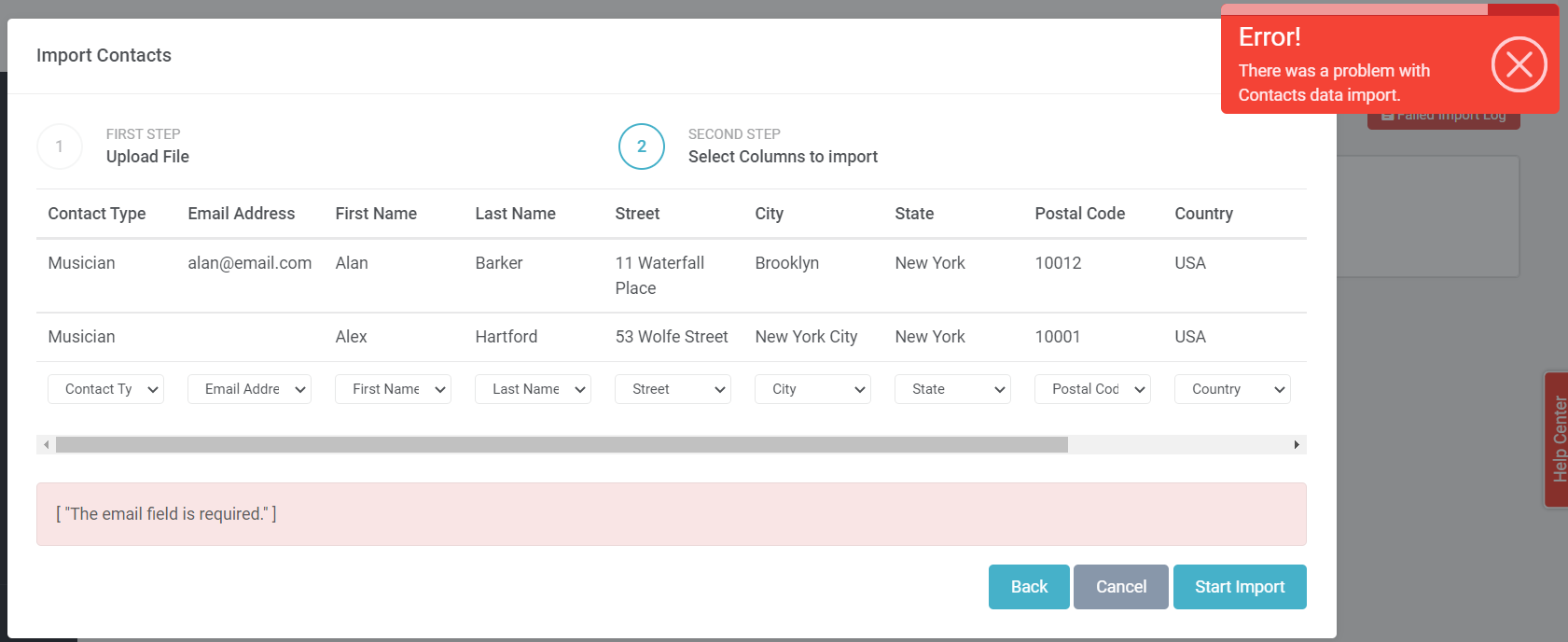Click the step 2 circle icon
Screen dimensions: 1568x642
(x=642, y=147)
